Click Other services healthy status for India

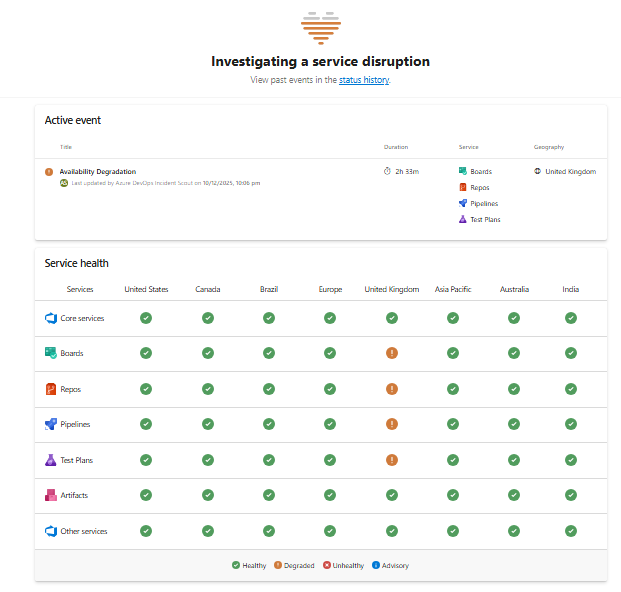click(x=571, y=531)
